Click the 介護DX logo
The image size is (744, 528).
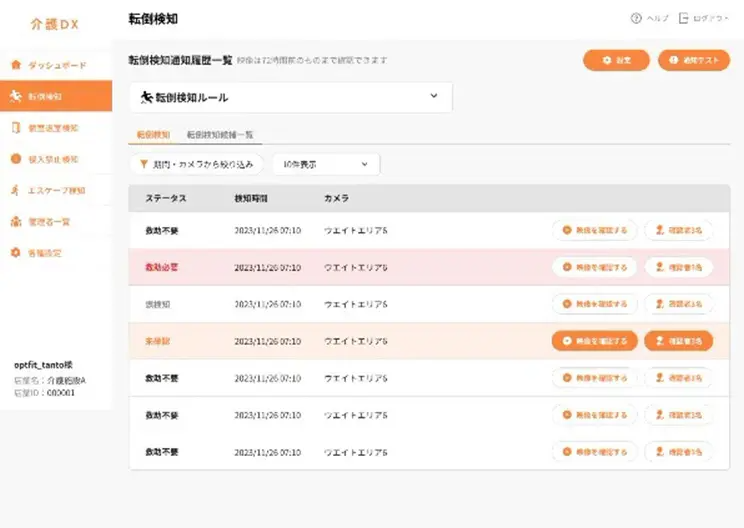point(55,24)
